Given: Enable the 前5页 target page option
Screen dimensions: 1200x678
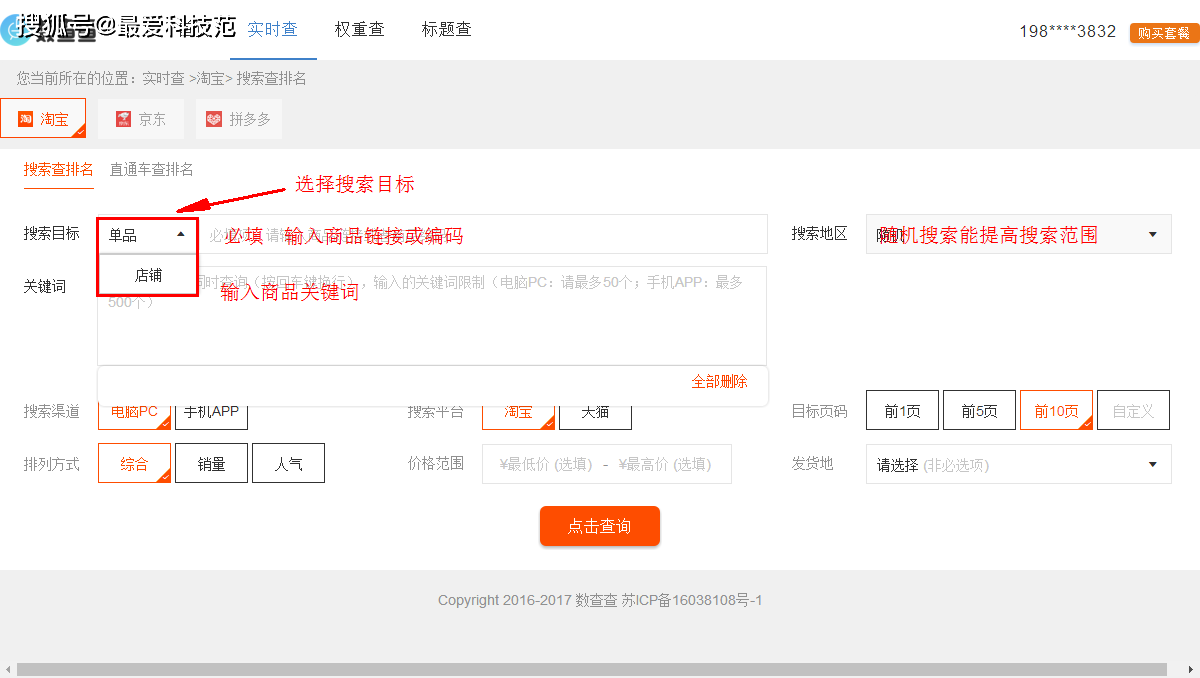Looking at the screenshot, I should pos(979,410).
